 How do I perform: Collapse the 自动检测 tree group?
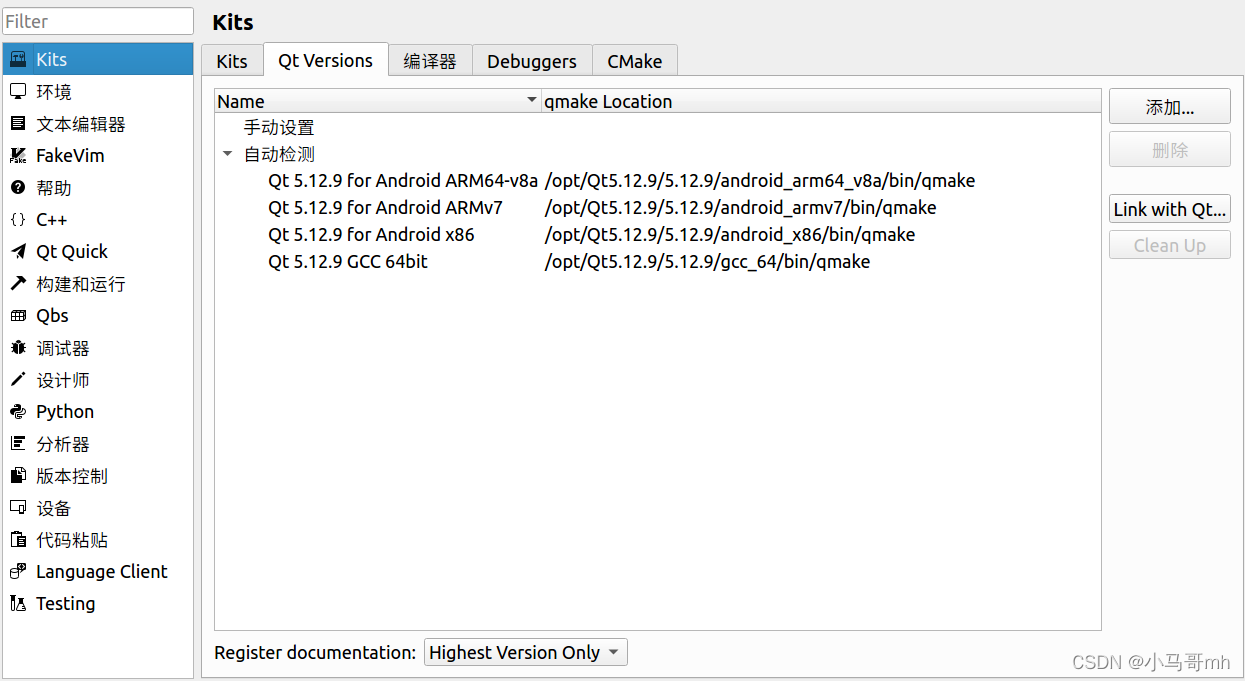click(x=227, y=154)
